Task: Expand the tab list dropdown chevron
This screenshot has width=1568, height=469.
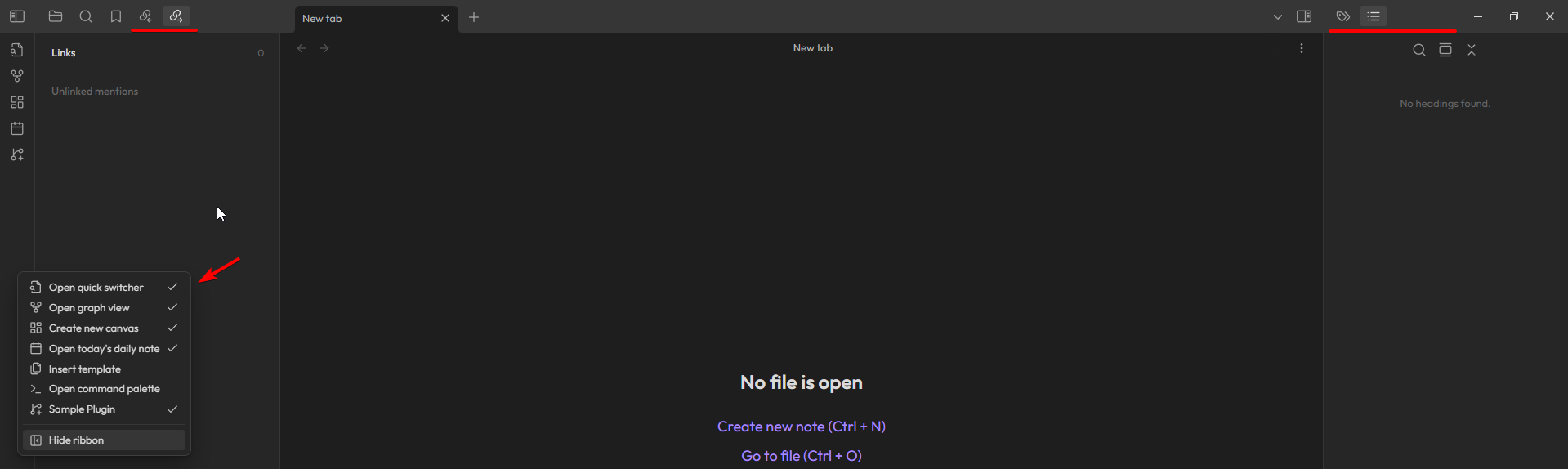Action: click(1278, 17)
